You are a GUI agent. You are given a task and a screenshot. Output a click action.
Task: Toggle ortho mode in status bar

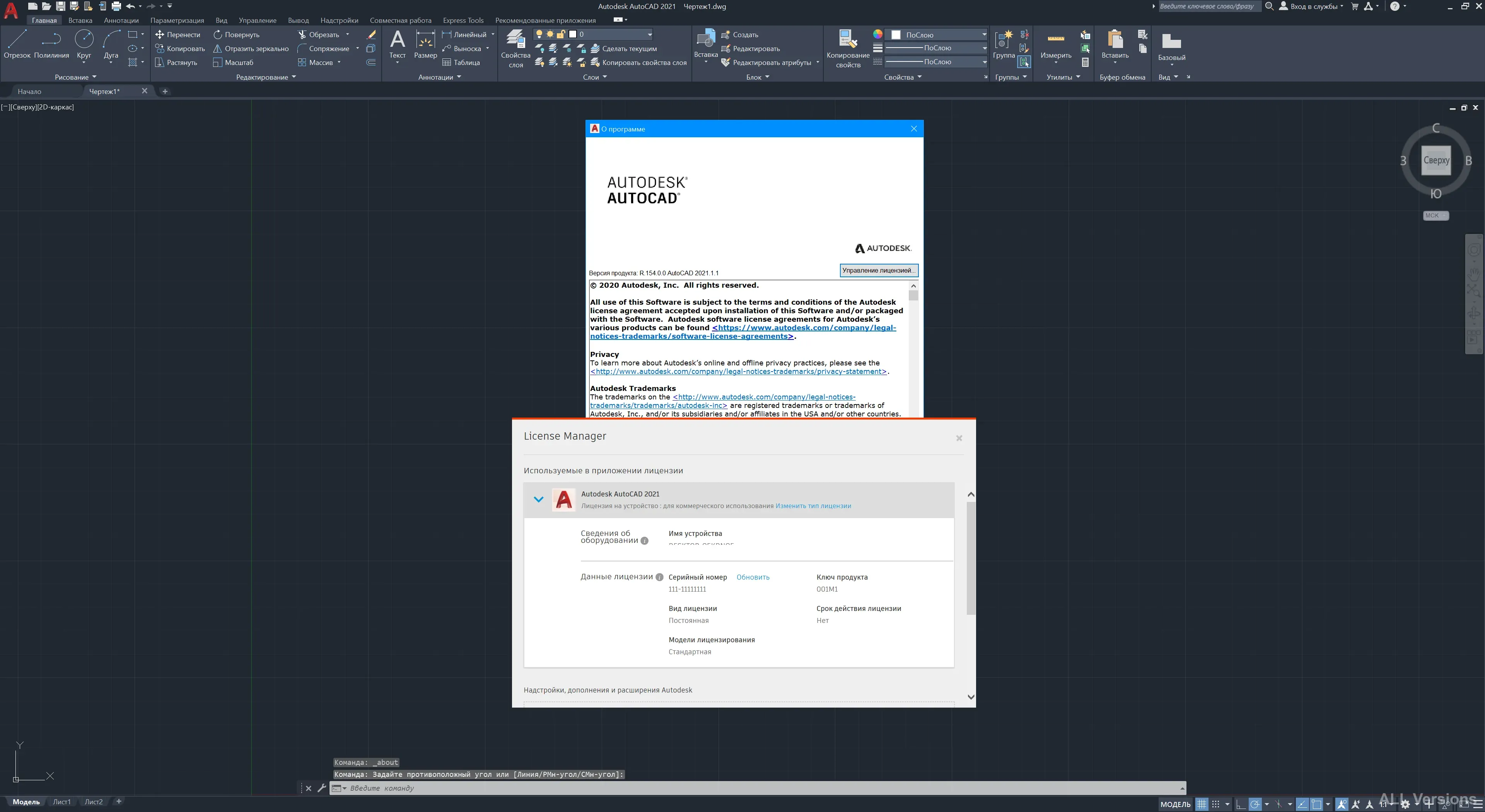(1241, 804)
